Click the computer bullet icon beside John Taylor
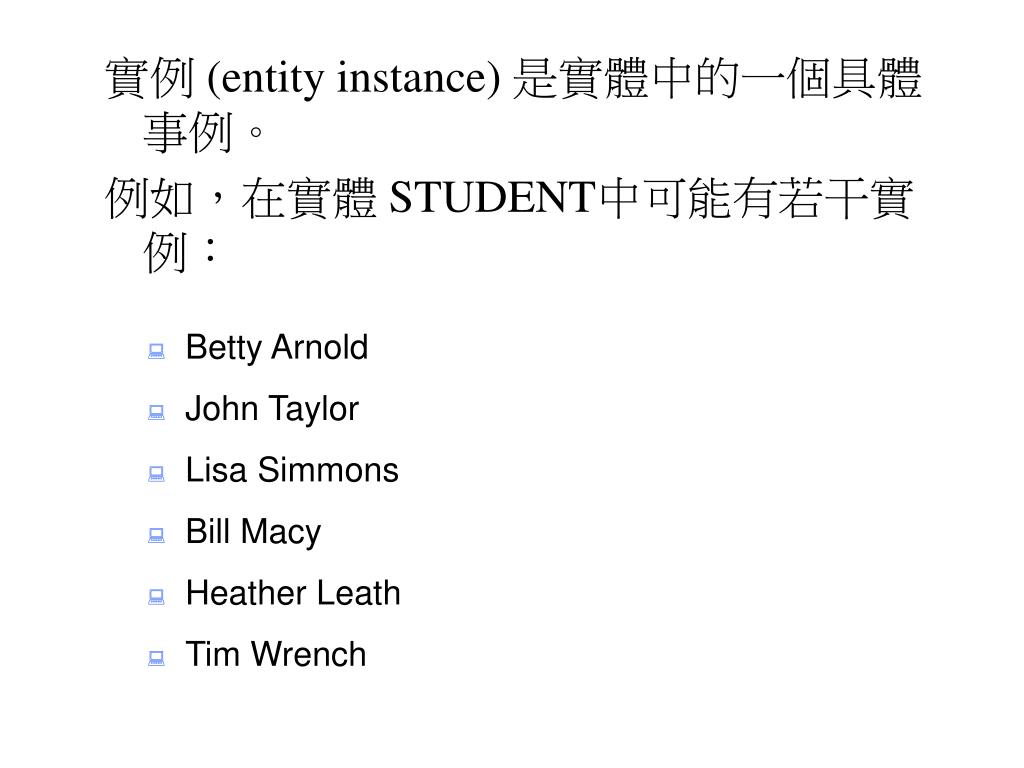Screen dimensions: 1024x768 pos(156,412)
